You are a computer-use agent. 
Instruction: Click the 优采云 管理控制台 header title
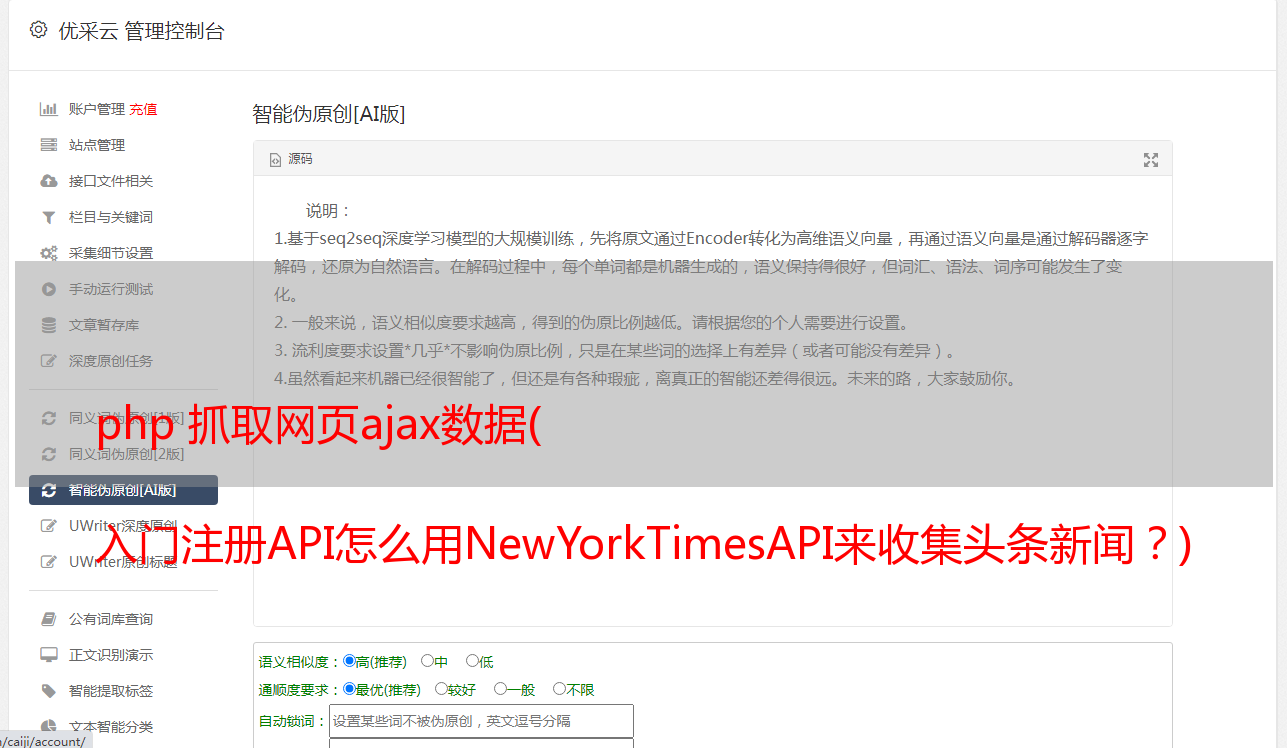click(x=141, y=31)
